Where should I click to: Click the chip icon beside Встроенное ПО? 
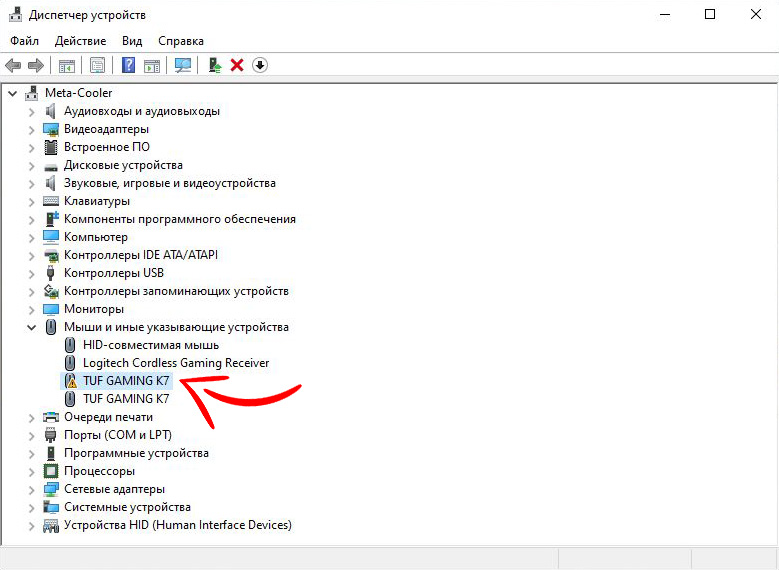[x=51, y=147]
